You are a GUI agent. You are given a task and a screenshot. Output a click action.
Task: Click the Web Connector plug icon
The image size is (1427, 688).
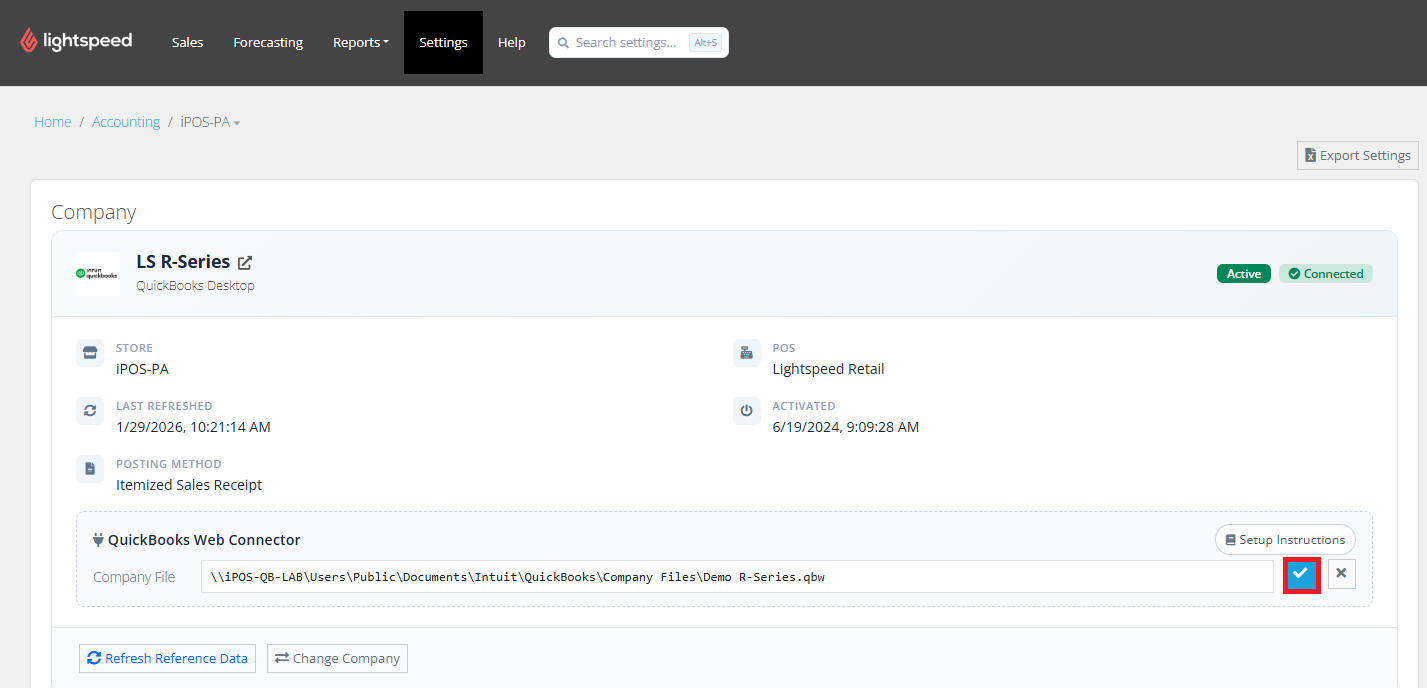[98, 540]
